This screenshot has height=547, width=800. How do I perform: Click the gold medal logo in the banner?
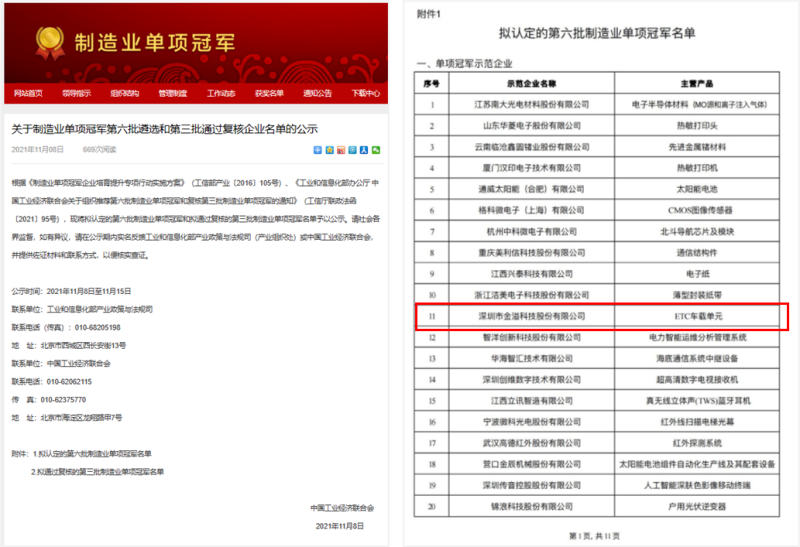49,42
